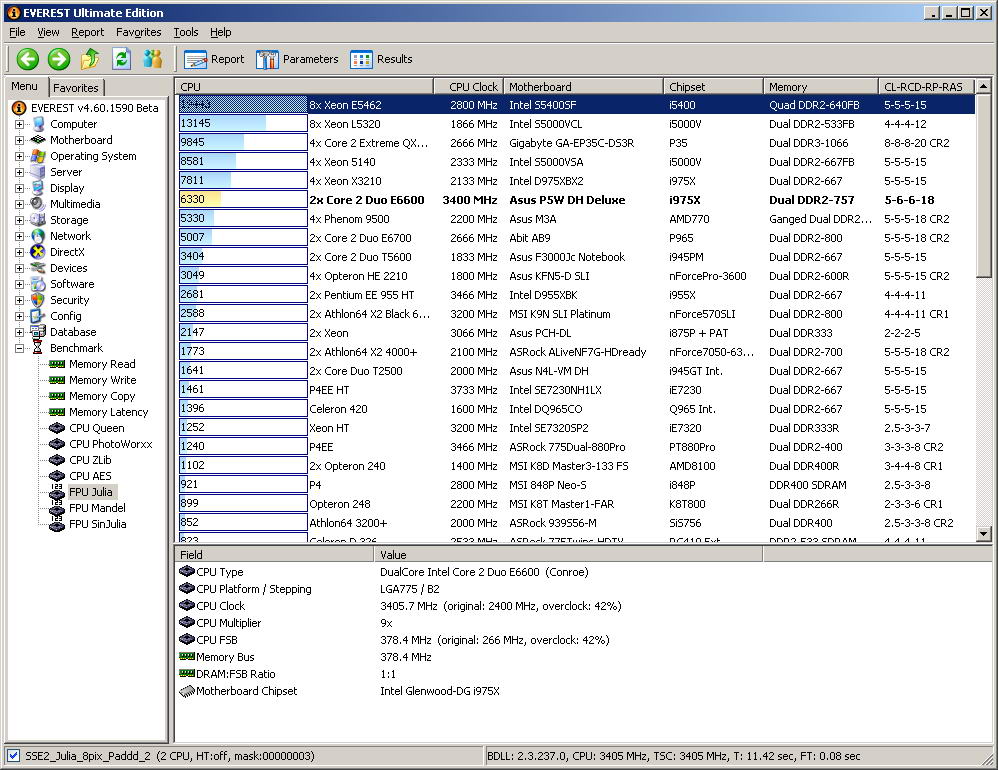Click the green Forward arrow toolbar icon

[x=59, y=59]
